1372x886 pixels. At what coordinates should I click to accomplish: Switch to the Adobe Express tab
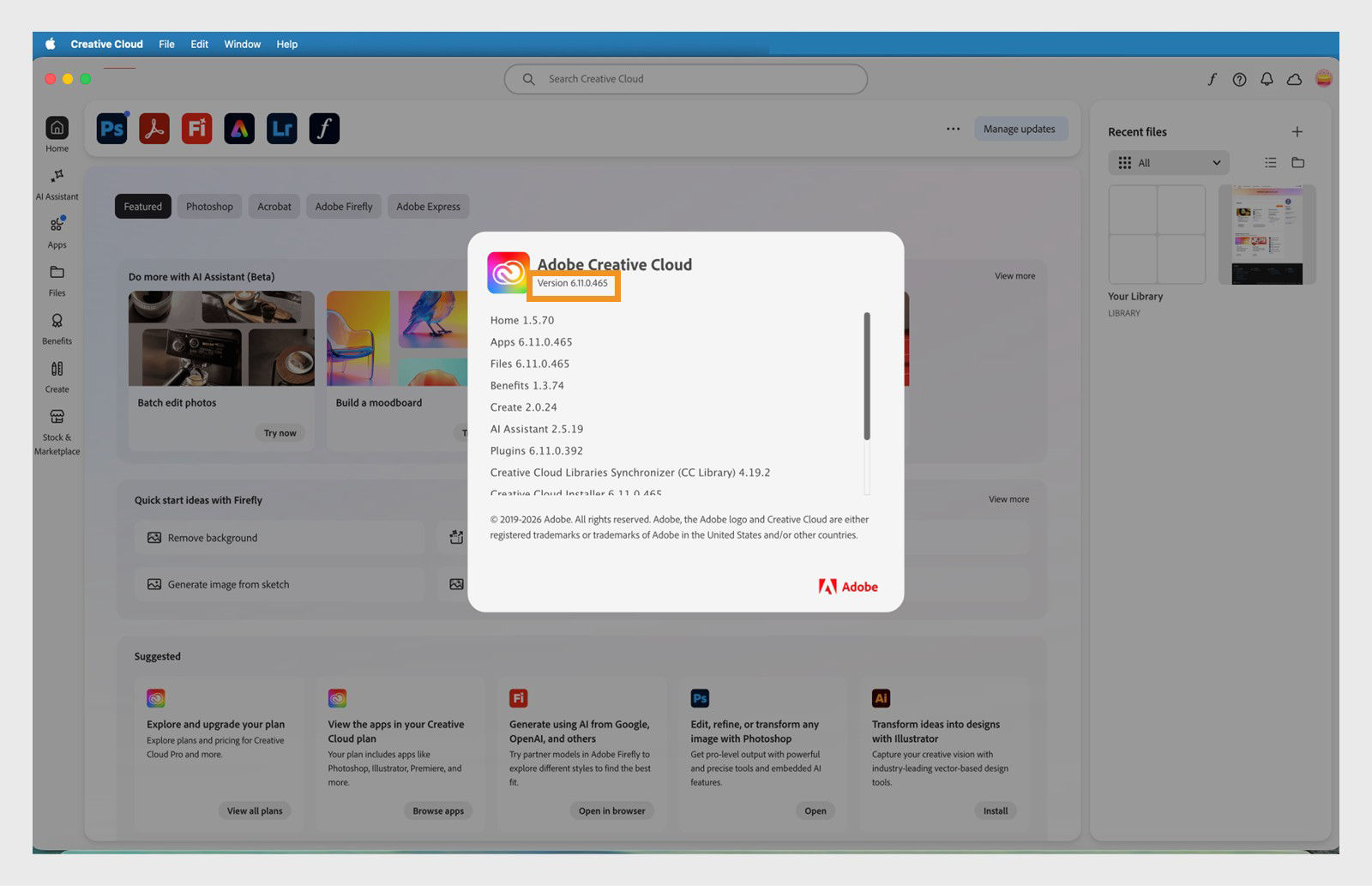[x=428, y=207]
